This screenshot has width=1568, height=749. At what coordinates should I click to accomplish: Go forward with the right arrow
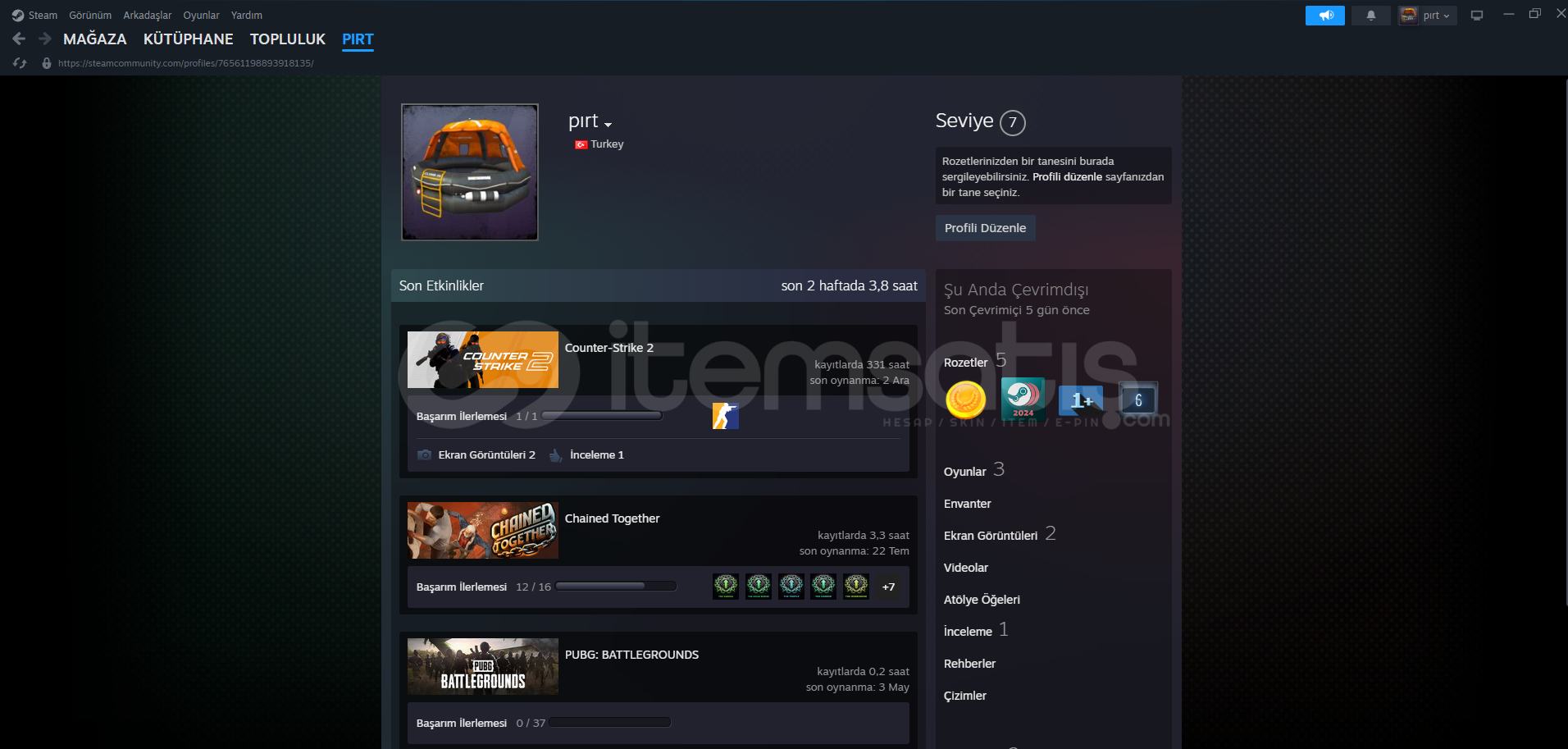[x=45, y=39]
